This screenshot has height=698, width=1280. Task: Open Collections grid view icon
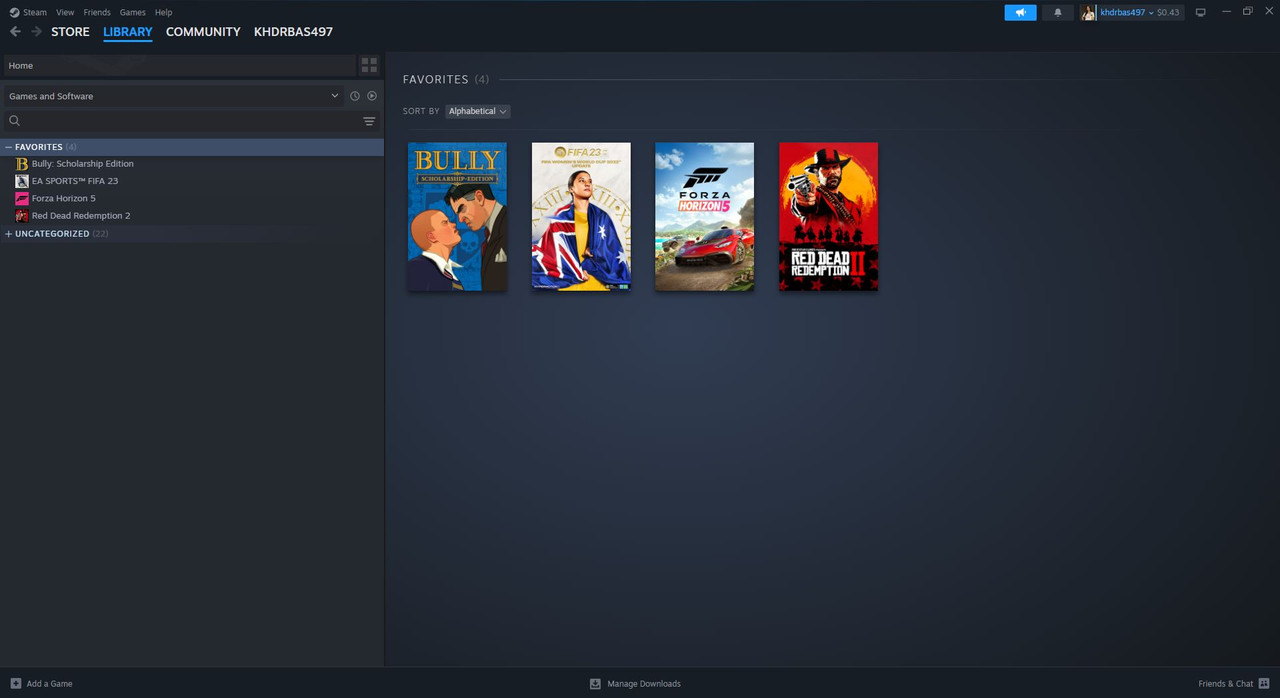click(369, 65)
